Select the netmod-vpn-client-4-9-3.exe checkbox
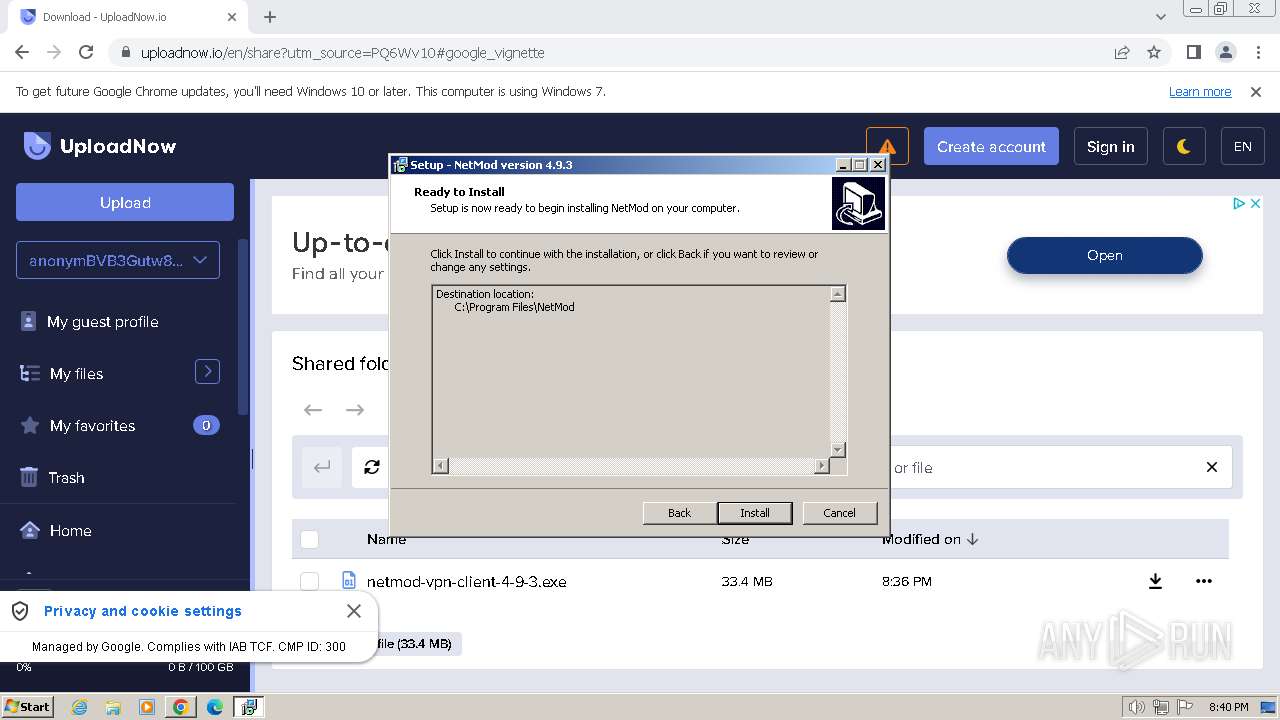 tap(310, 581)
